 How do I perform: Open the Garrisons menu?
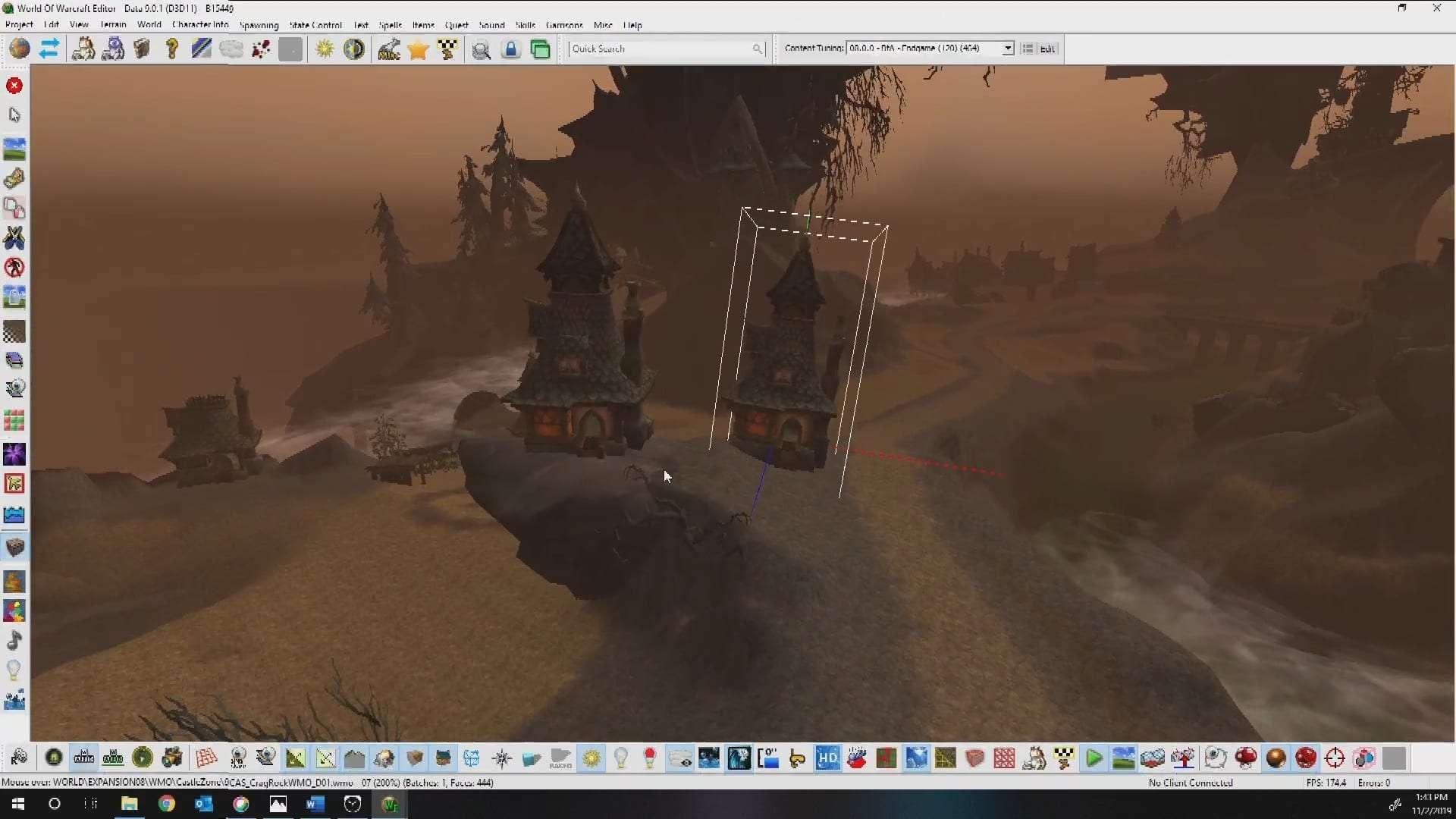pos(564,25)
